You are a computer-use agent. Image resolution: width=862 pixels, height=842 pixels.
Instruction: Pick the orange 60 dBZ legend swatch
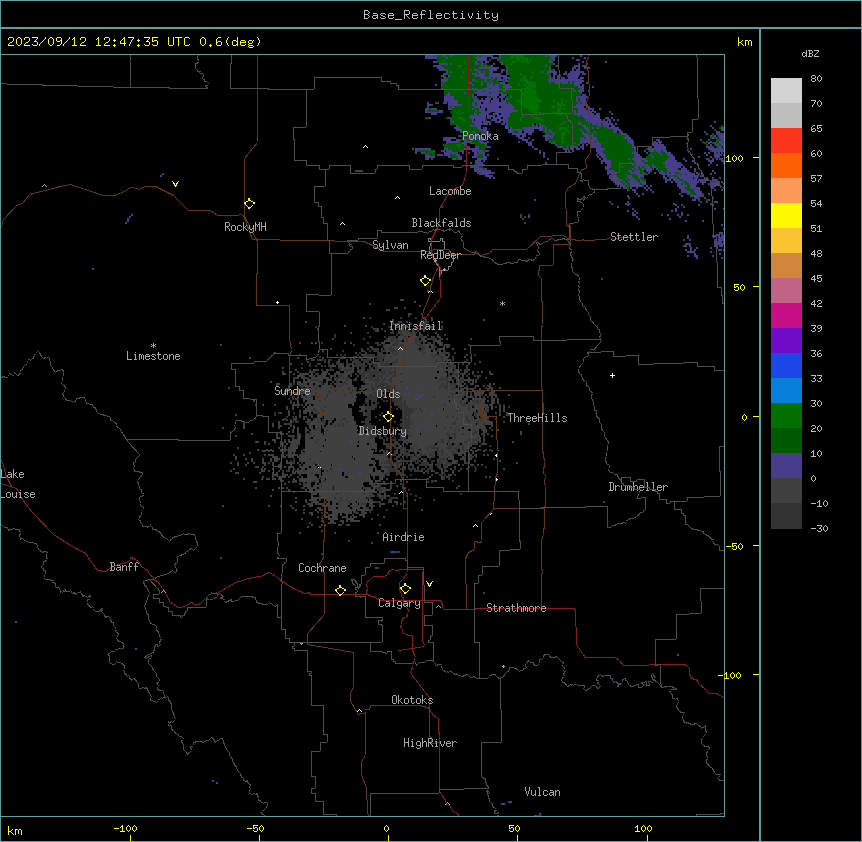(786, 165)
